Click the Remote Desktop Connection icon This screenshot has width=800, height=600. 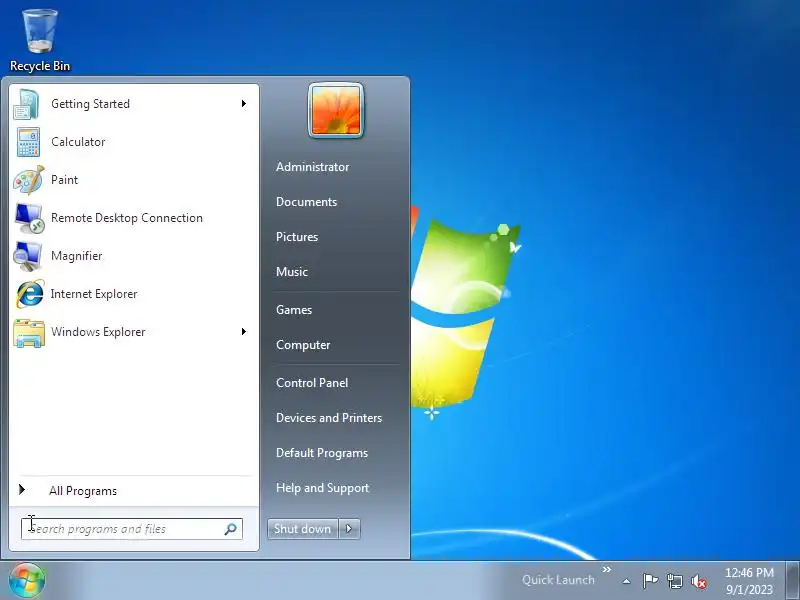(x=29, y=218)
